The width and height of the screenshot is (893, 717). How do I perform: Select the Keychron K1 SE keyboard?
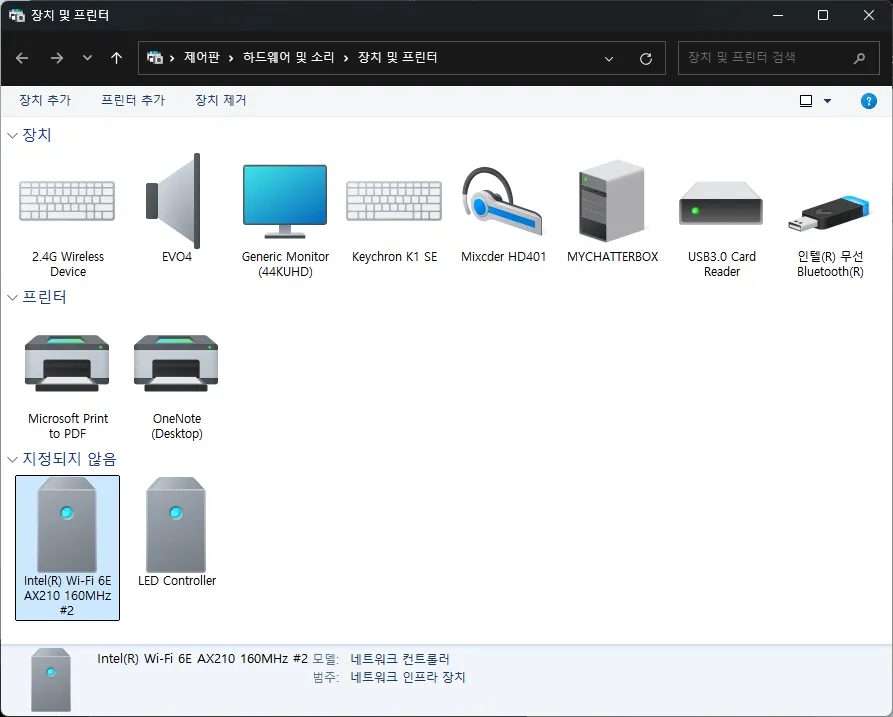pos(394,203)
